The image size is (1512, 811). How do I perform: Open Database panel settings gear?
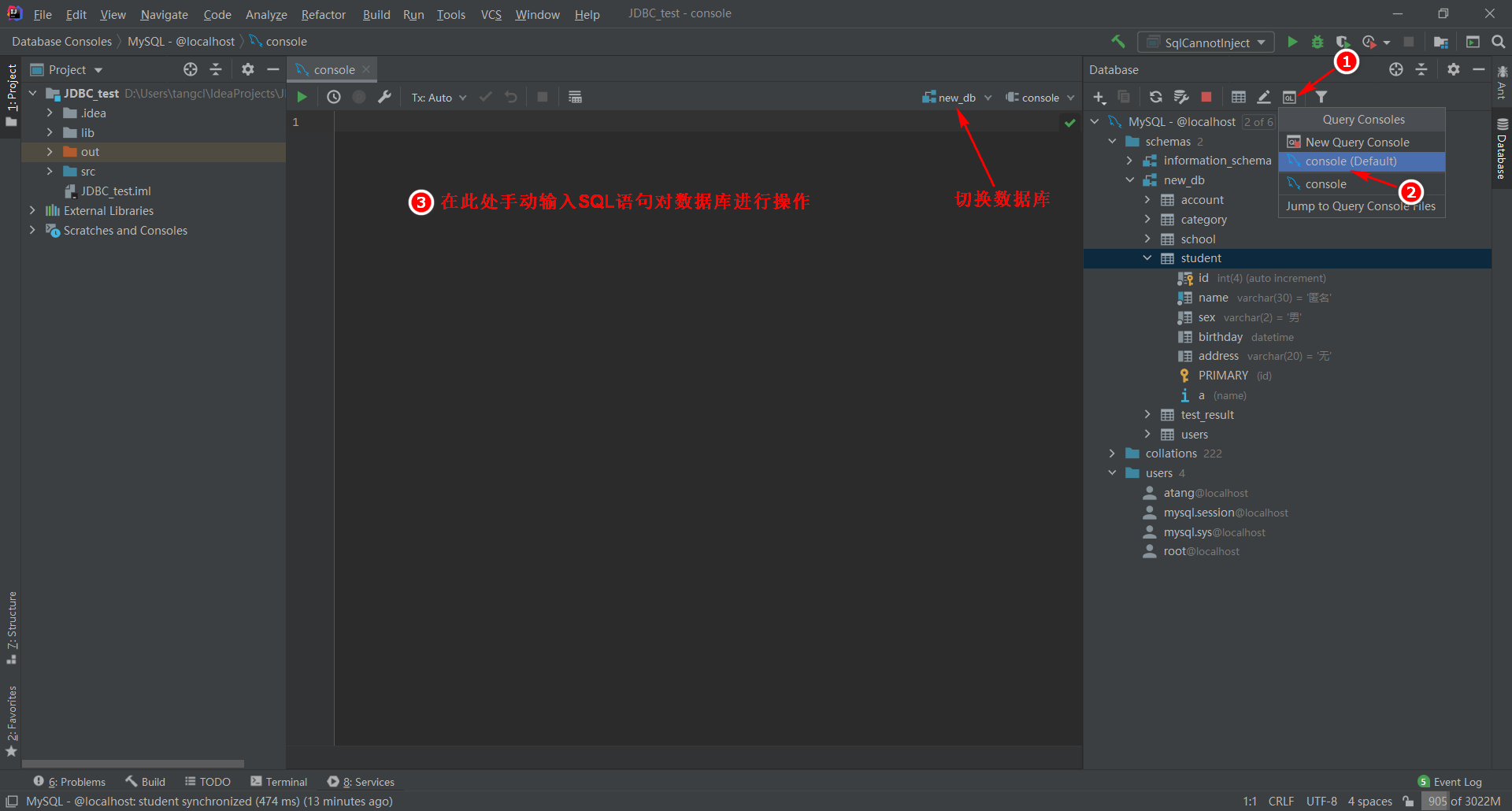click(x=1454, y=69)
